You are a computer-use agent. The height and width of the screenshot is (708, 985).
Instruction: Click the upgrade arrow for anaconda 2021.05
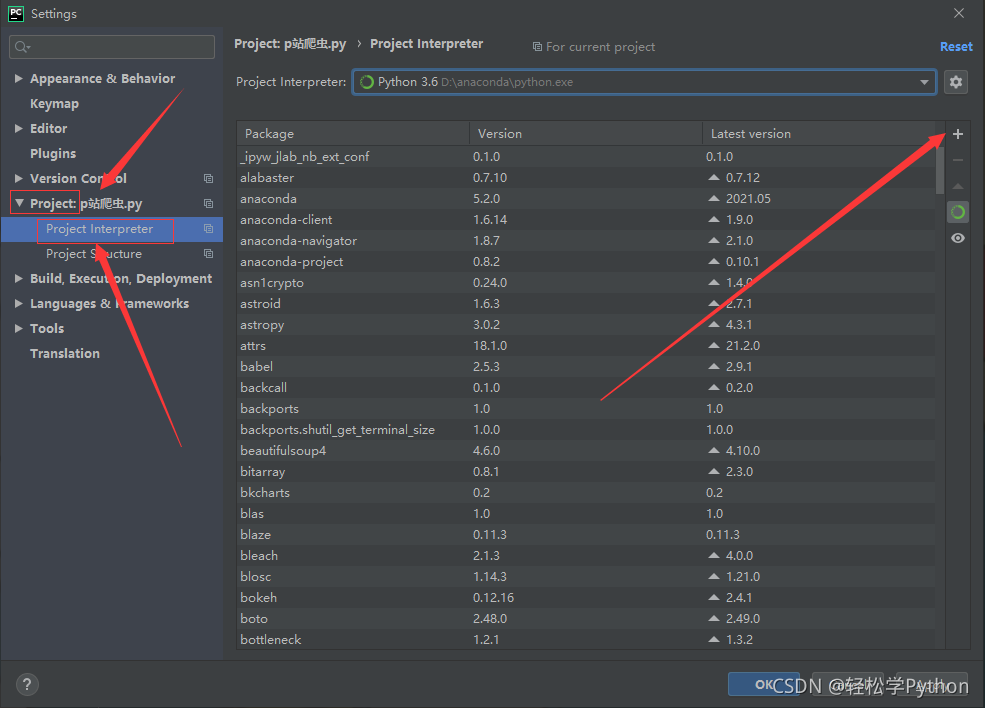click(x=714, y=199)
